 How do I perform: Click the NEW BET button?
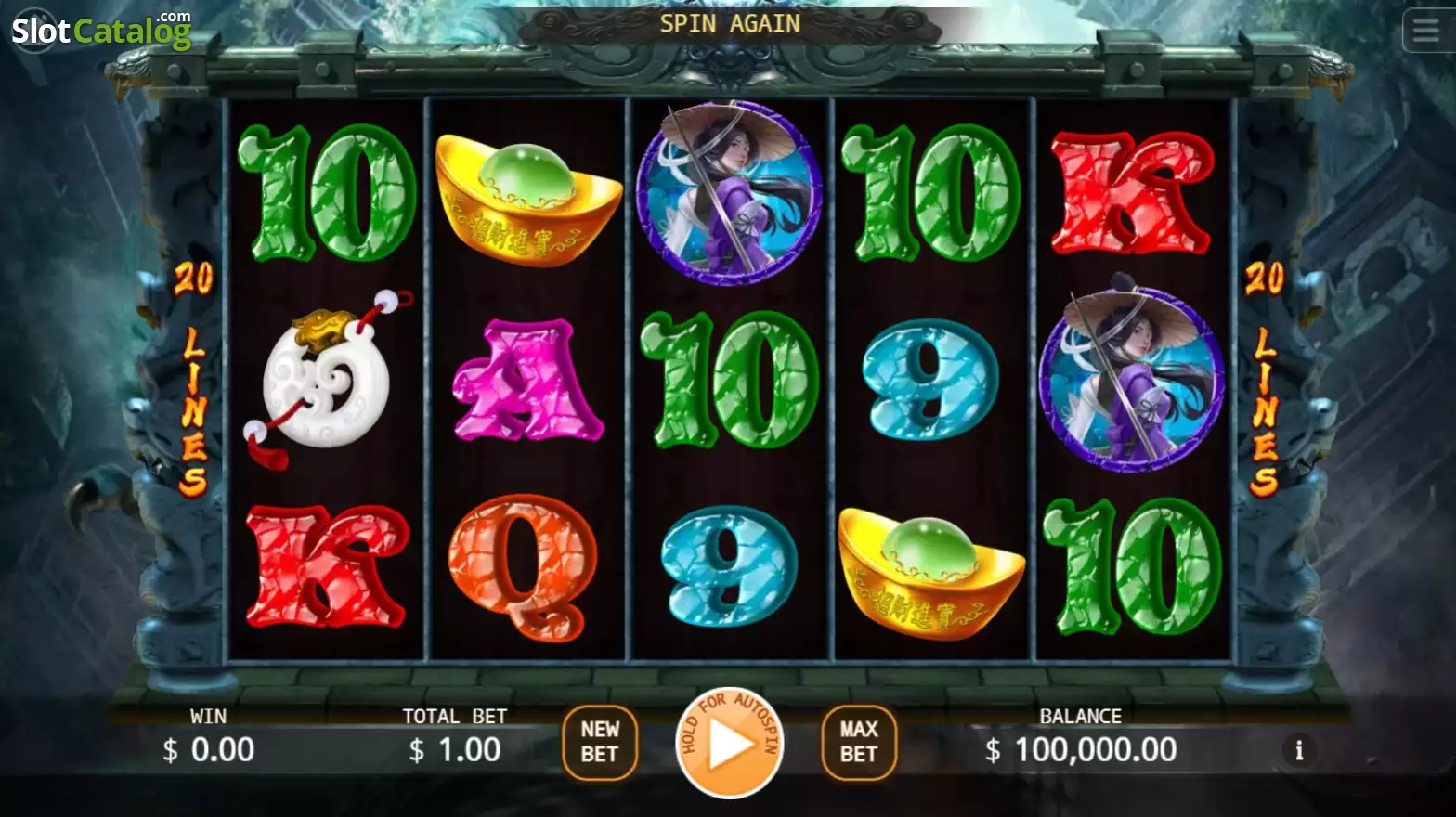coord(600,742)
